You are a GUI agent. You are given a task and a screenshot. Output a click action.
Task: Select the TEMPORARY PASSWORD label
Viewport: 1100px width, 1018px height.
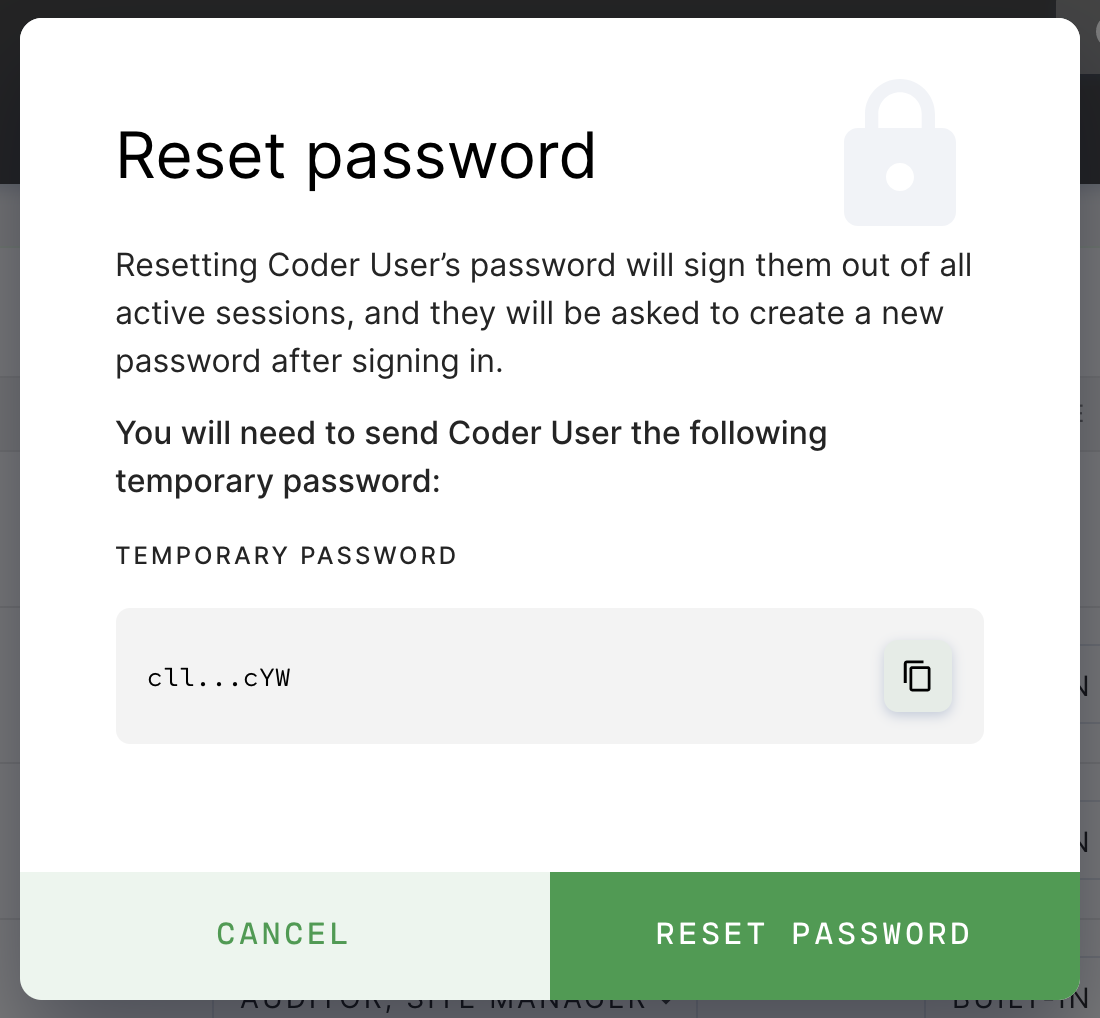coord(286,555)
